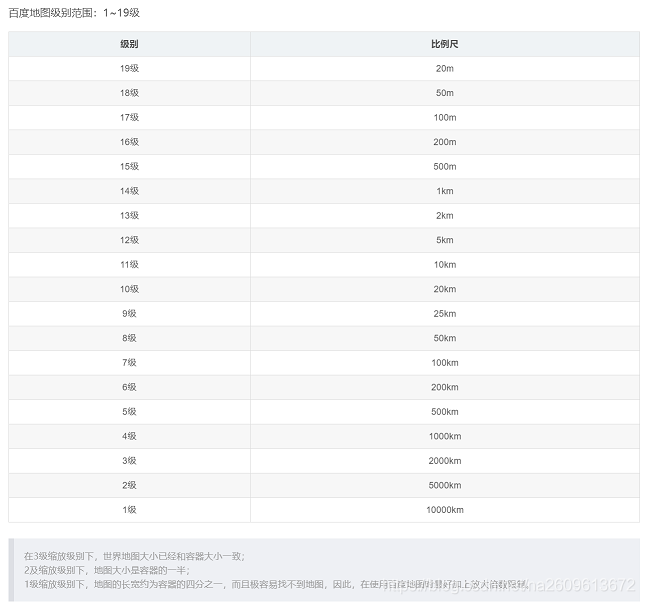Select the '10级' cell
The image size is (645, 604).
(x=129, y=289)
